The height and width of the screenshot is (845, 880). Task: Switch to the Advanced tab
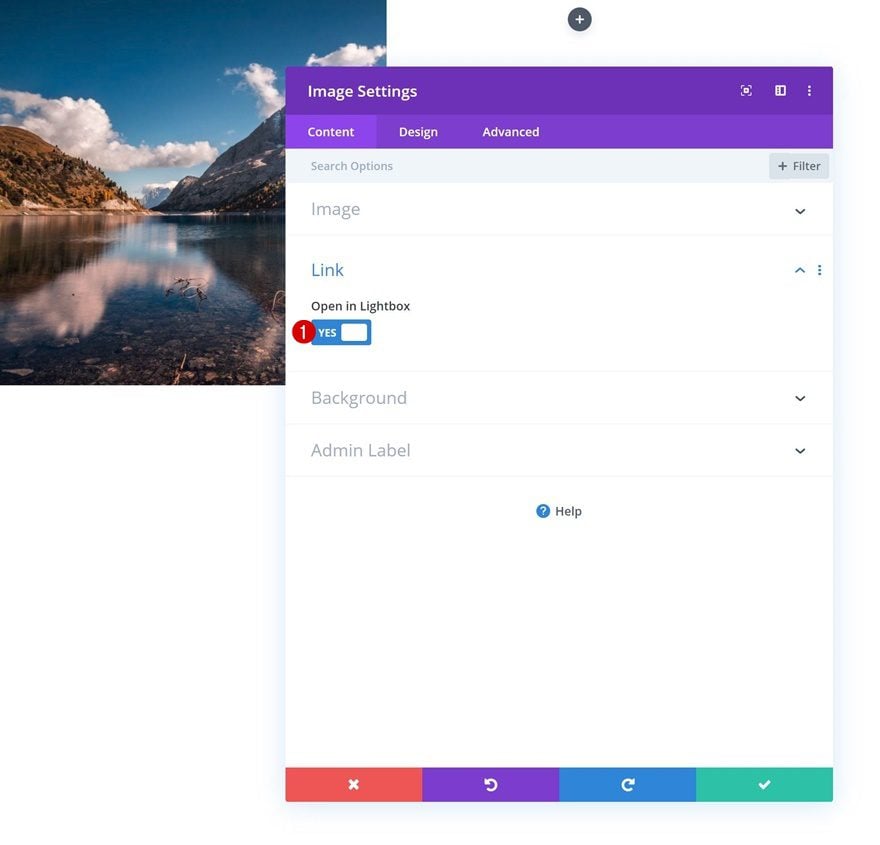tap(511, 132)
